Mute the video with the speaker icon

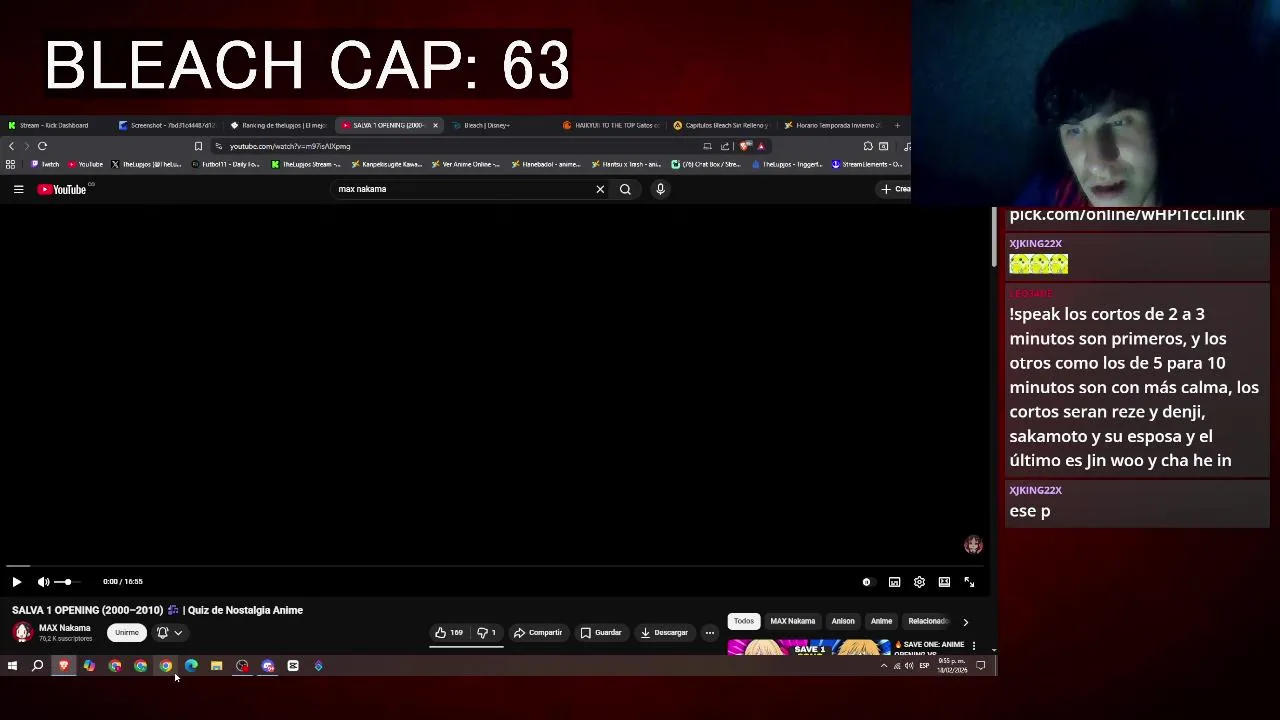click(x=43, y=582)
